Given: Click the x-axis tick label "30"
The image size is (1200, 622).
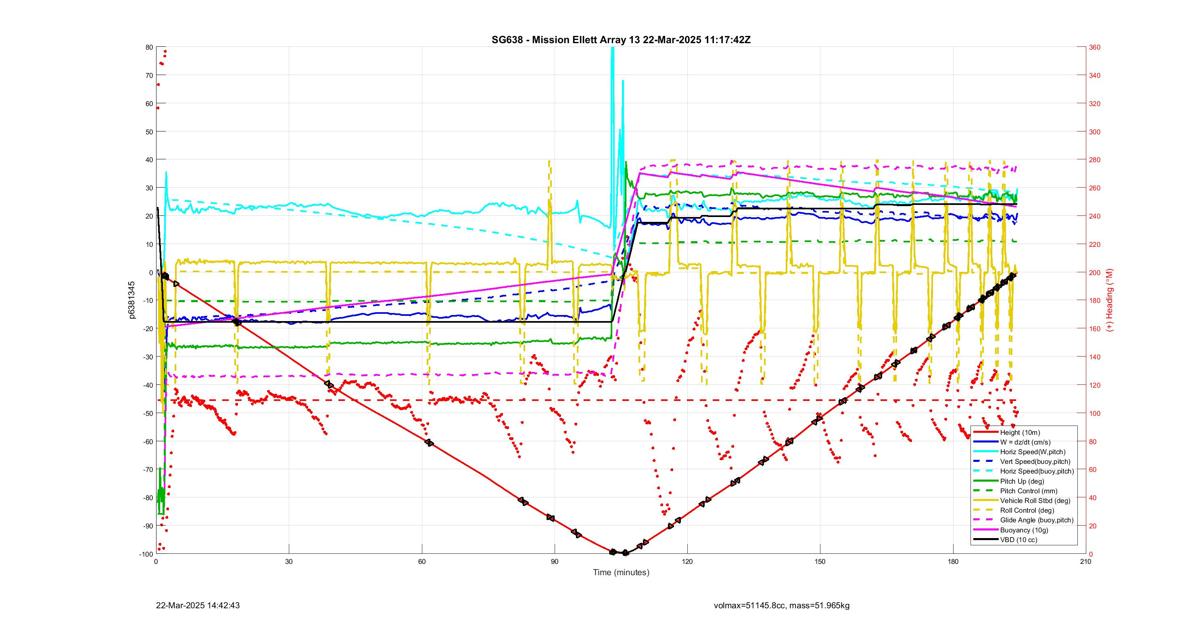Looking at the screenshot, I should pos(289,561).
